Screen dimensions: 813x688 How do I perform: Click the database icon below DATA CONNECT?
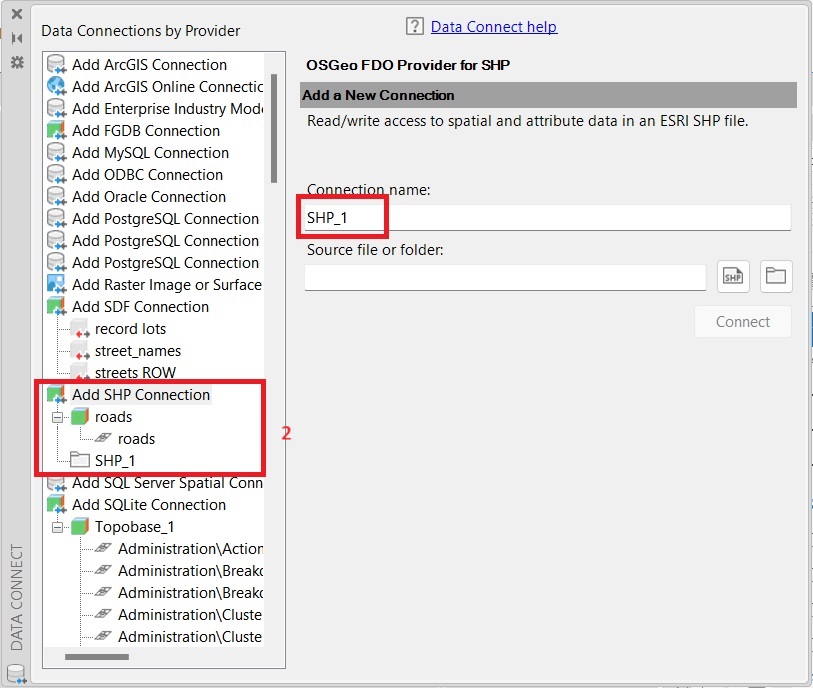pos(16,672)
